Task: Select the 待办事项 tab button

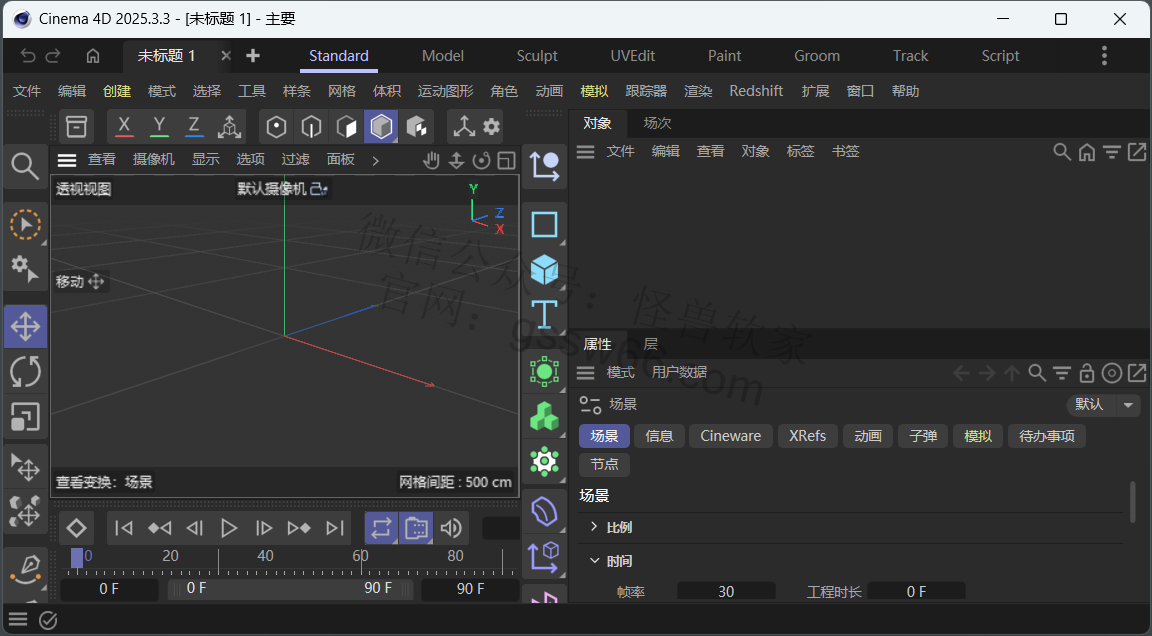Action: [1046, 436]
